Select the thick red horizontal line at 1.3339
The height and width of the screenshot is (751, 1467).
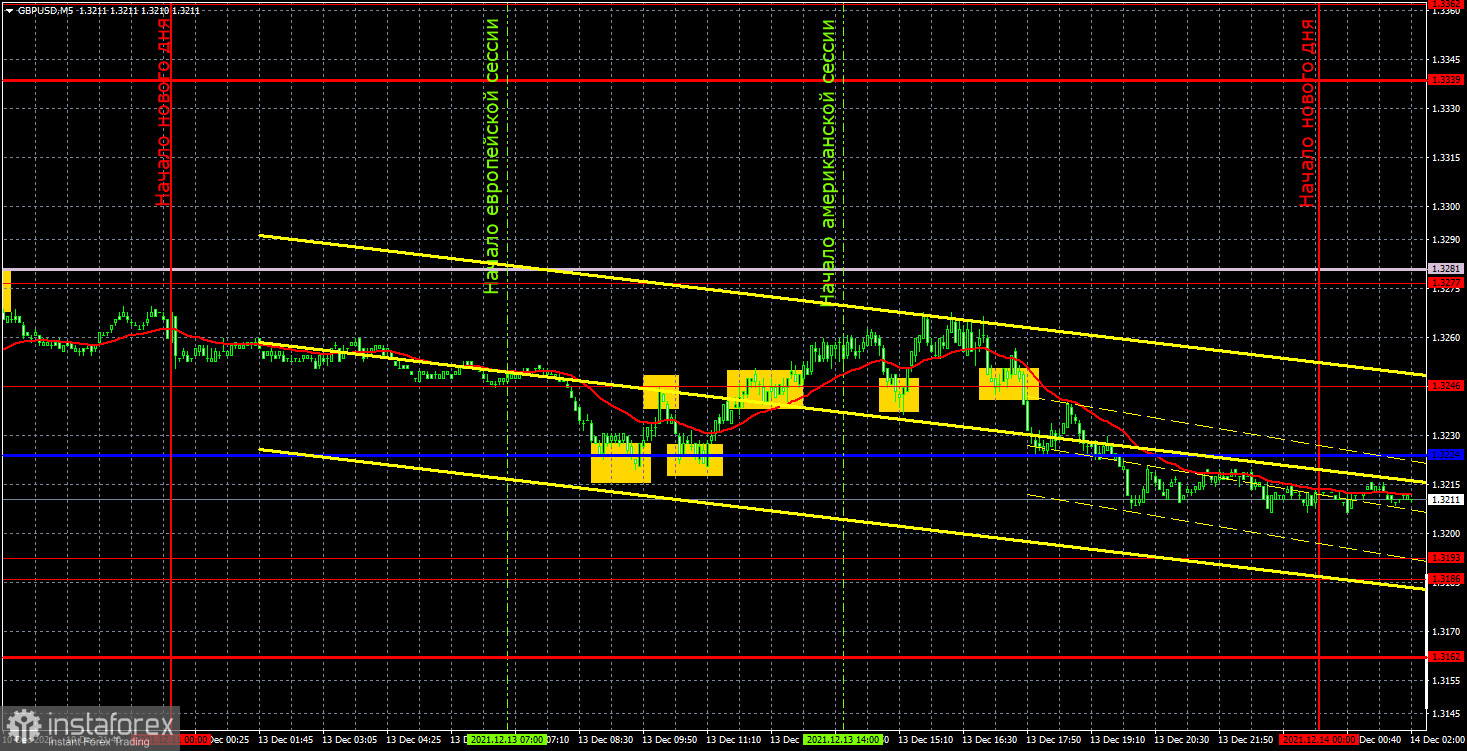713,79
